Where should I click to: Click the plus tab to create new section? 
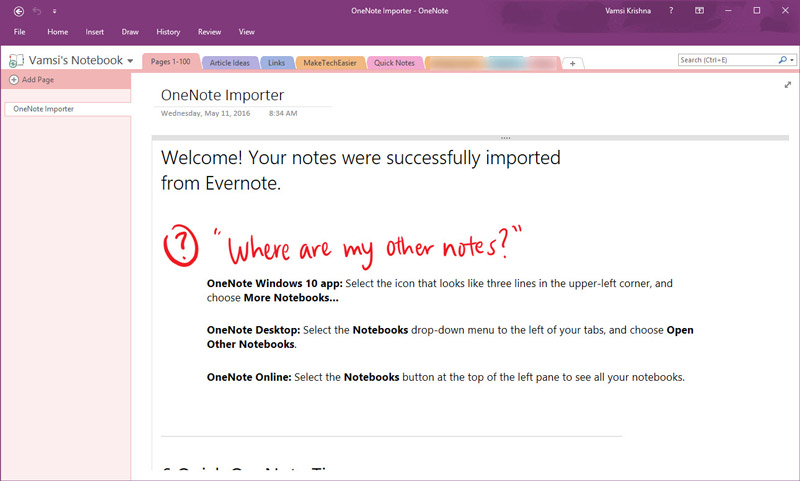(572, 63)
